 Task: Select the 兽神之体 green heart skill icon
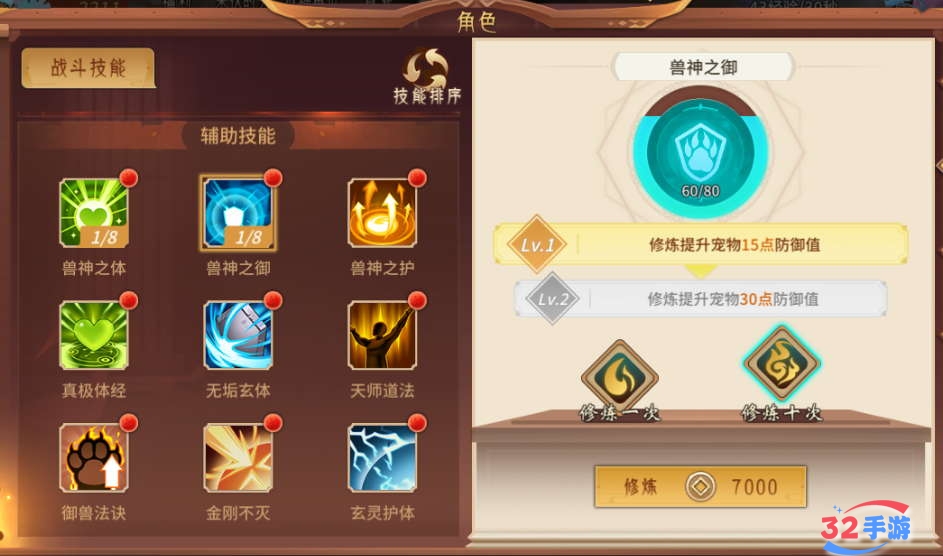point(94,213)
